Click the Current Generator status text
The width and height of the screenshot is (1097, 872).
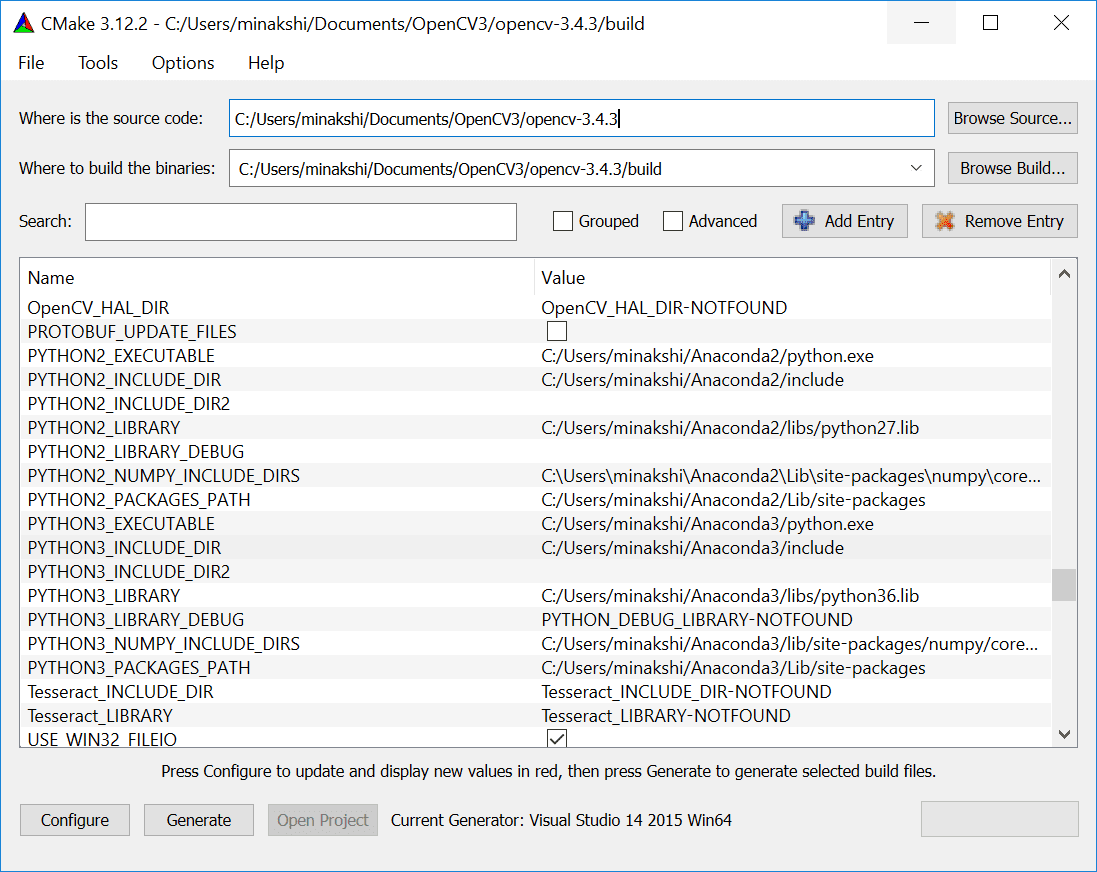561,820
